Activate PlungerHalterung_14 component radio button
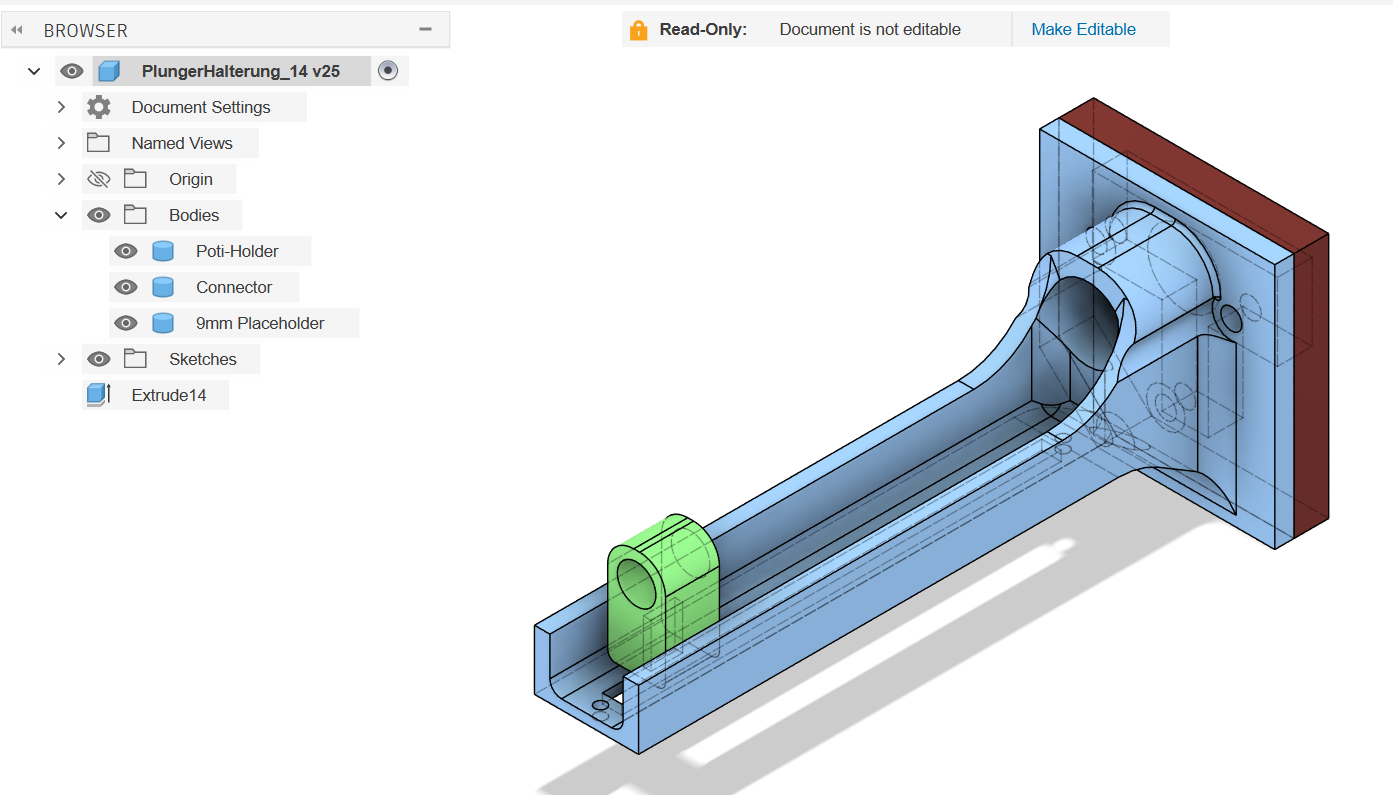 click(x=389, y=71)
